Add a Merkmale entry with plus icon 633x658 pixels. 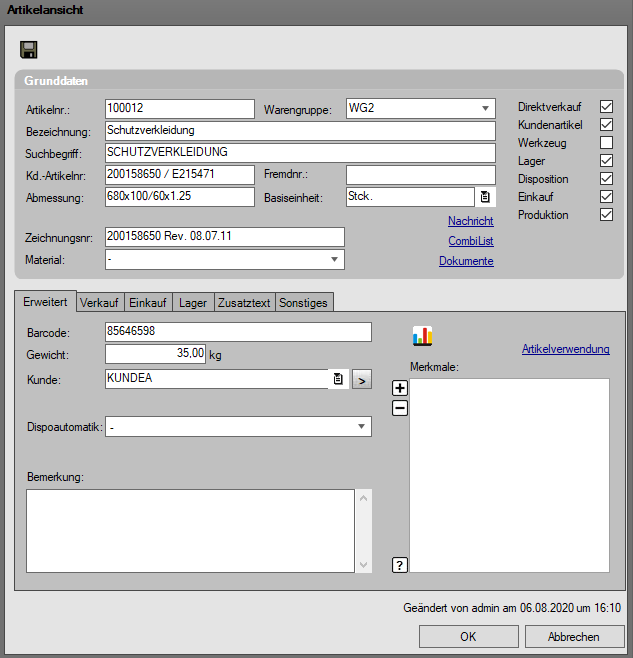pyautogui.click(x=400, y=388)
